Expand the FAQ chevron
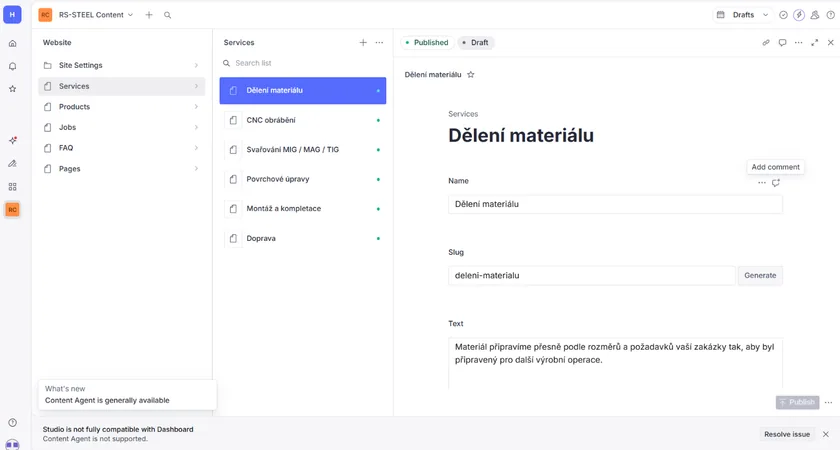This screenshot has height=450, width=840. [196, 148]
